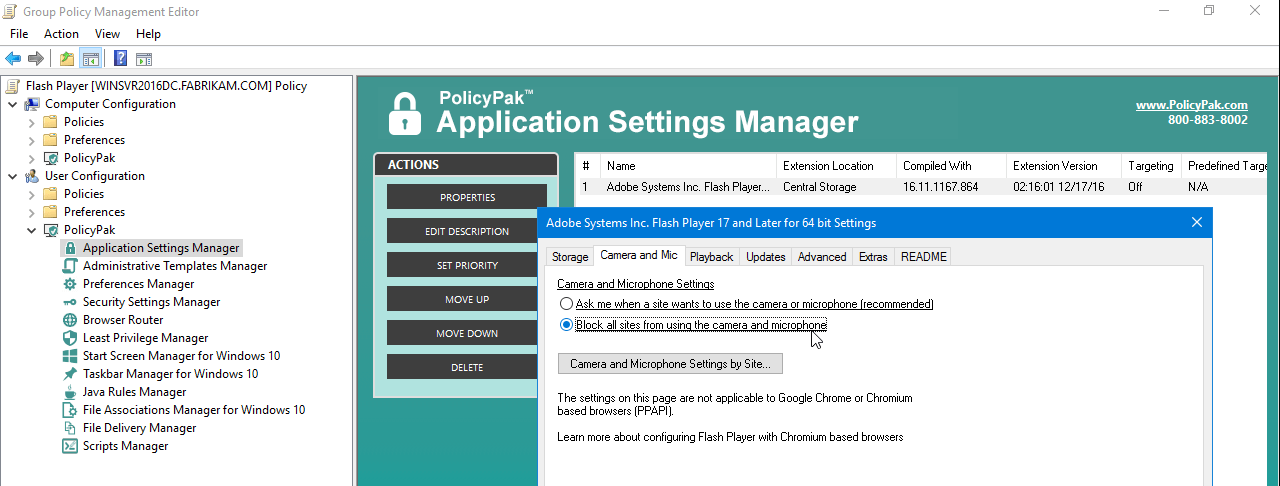Open the www.PolicyPak.com link
The image size is (1280, 486).
coord(1191,105)
